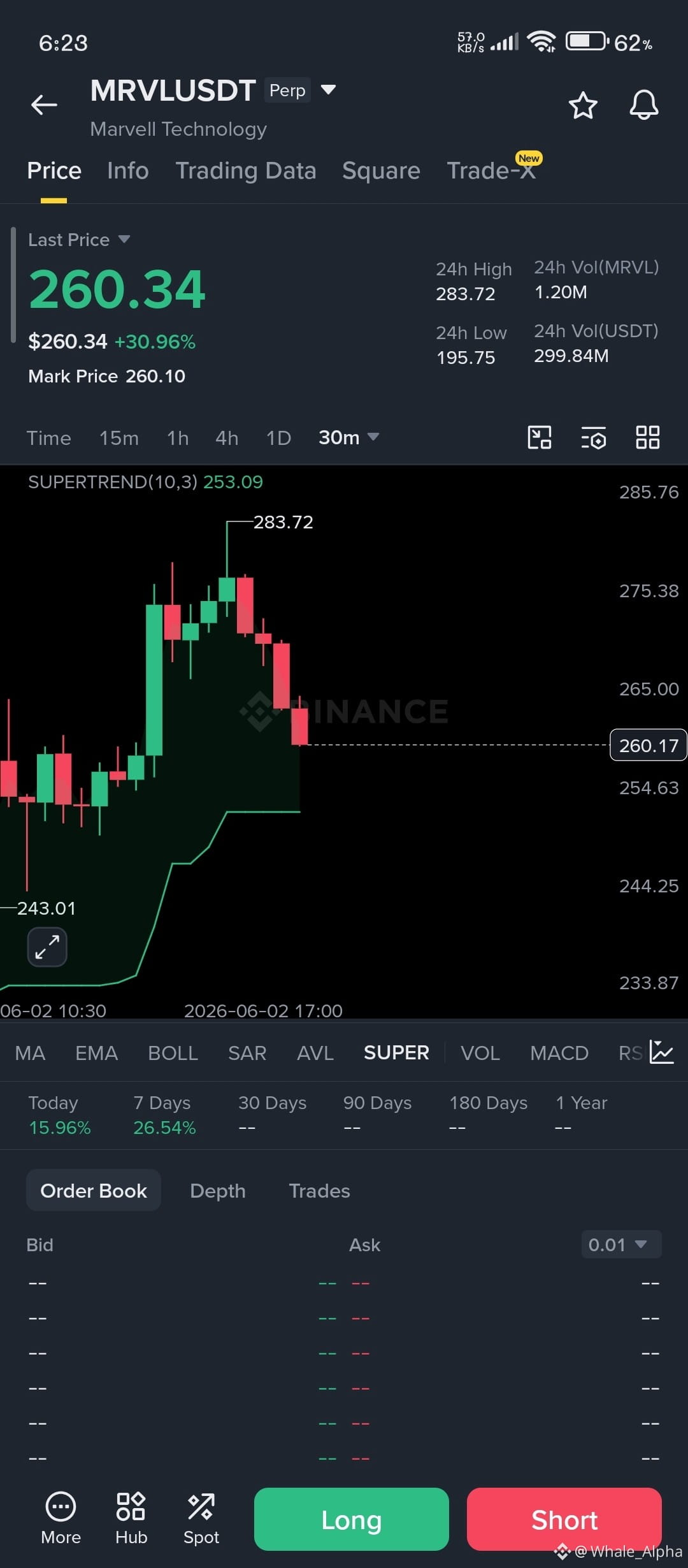Toggle the SUPER indicator
The image size is (688, 1568).
point(396,1053)
